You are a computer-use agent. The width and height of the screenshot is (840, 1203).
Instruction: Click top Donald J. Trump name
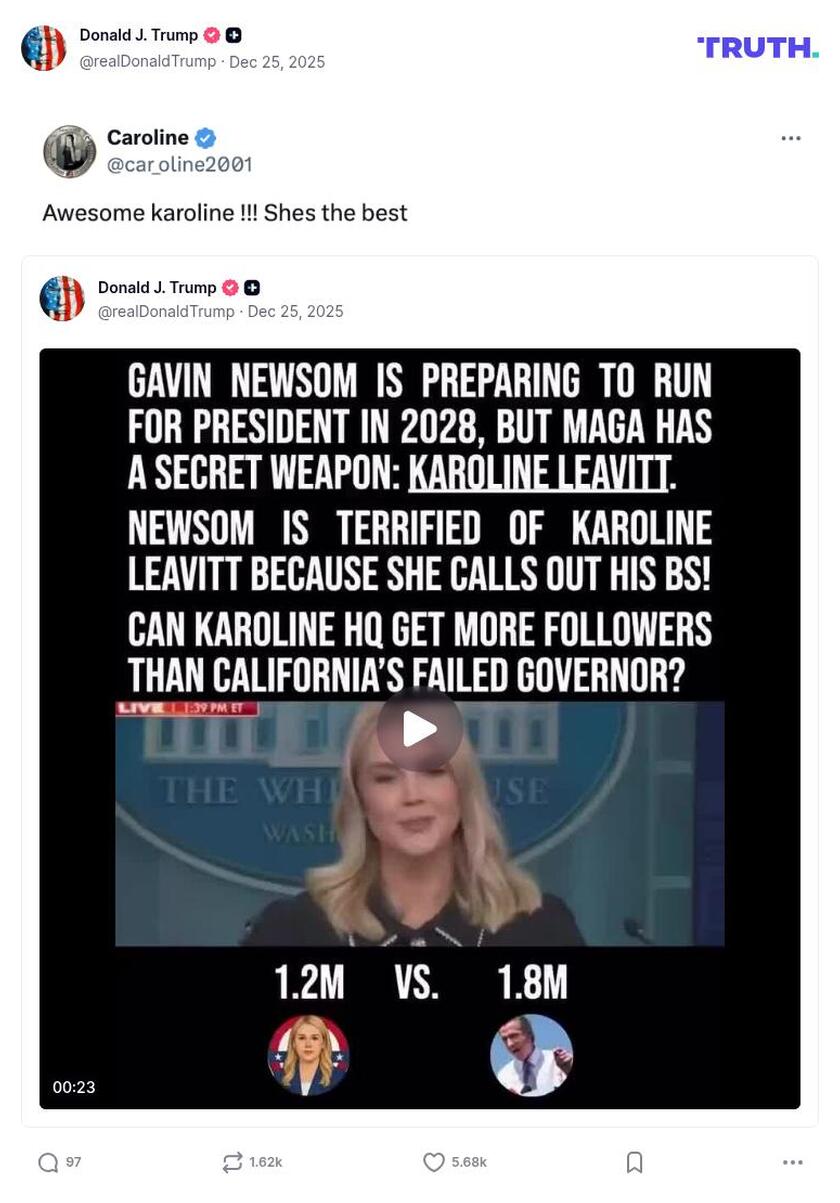(x=139, y=35)
